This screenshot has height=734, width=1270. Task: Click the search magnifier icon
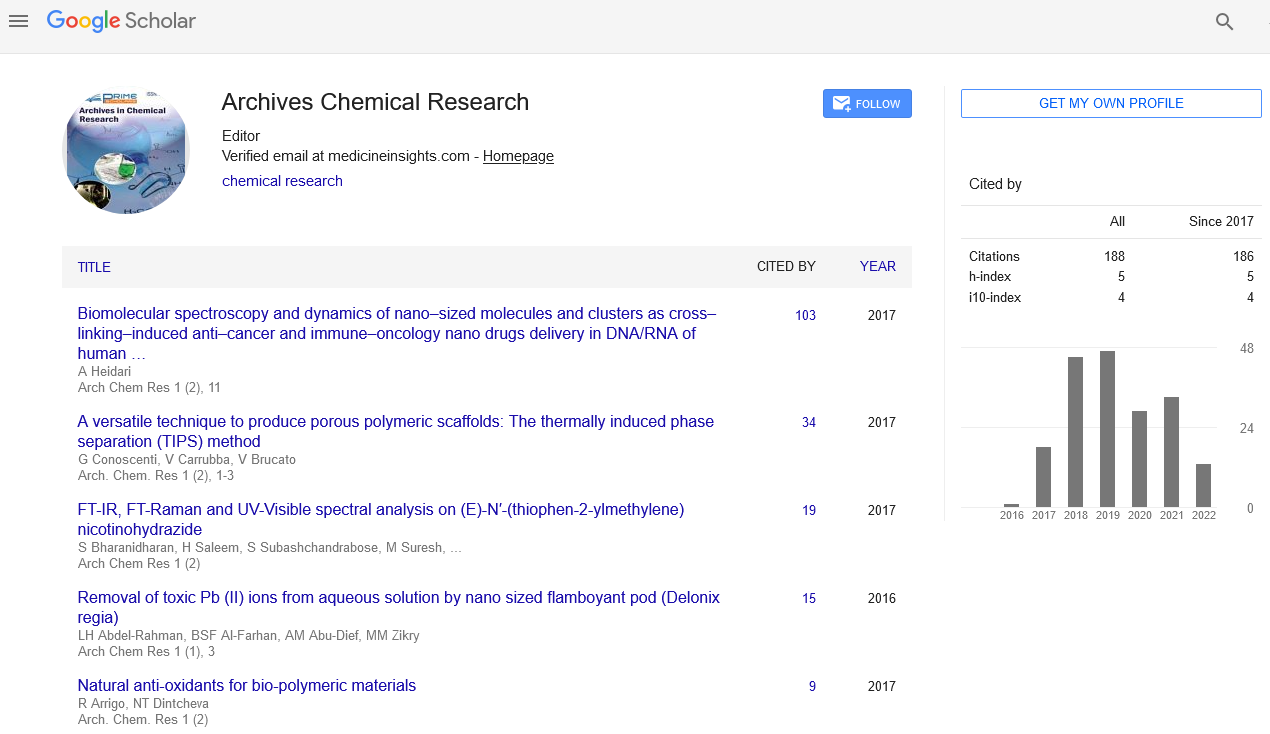(1224, 22)
